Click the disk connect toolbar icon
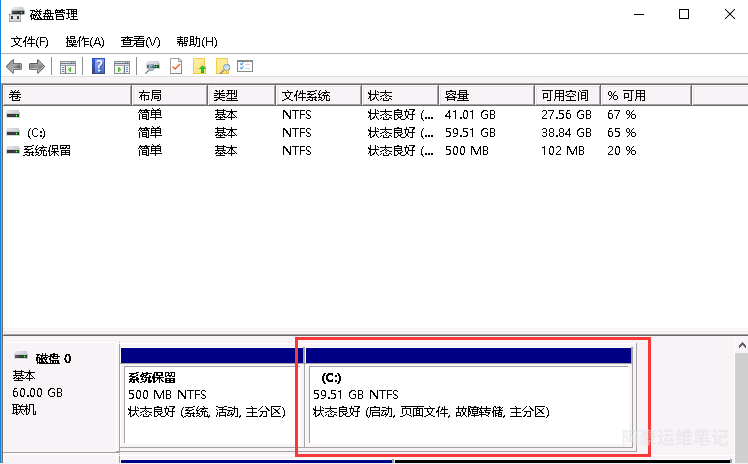Viewport: 748px width, 464px height. [152, 67]
